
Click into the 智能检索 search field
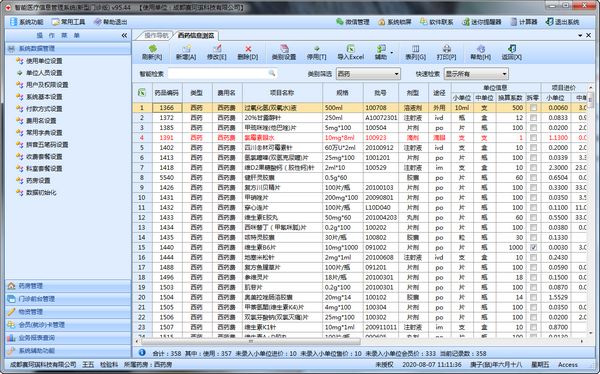click(218, 73)
